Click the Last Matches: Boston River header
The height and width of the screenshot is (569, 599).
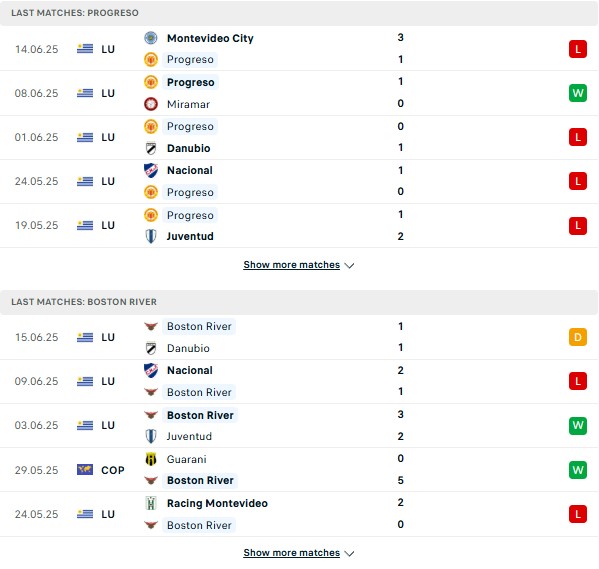[x=300, y=302]
